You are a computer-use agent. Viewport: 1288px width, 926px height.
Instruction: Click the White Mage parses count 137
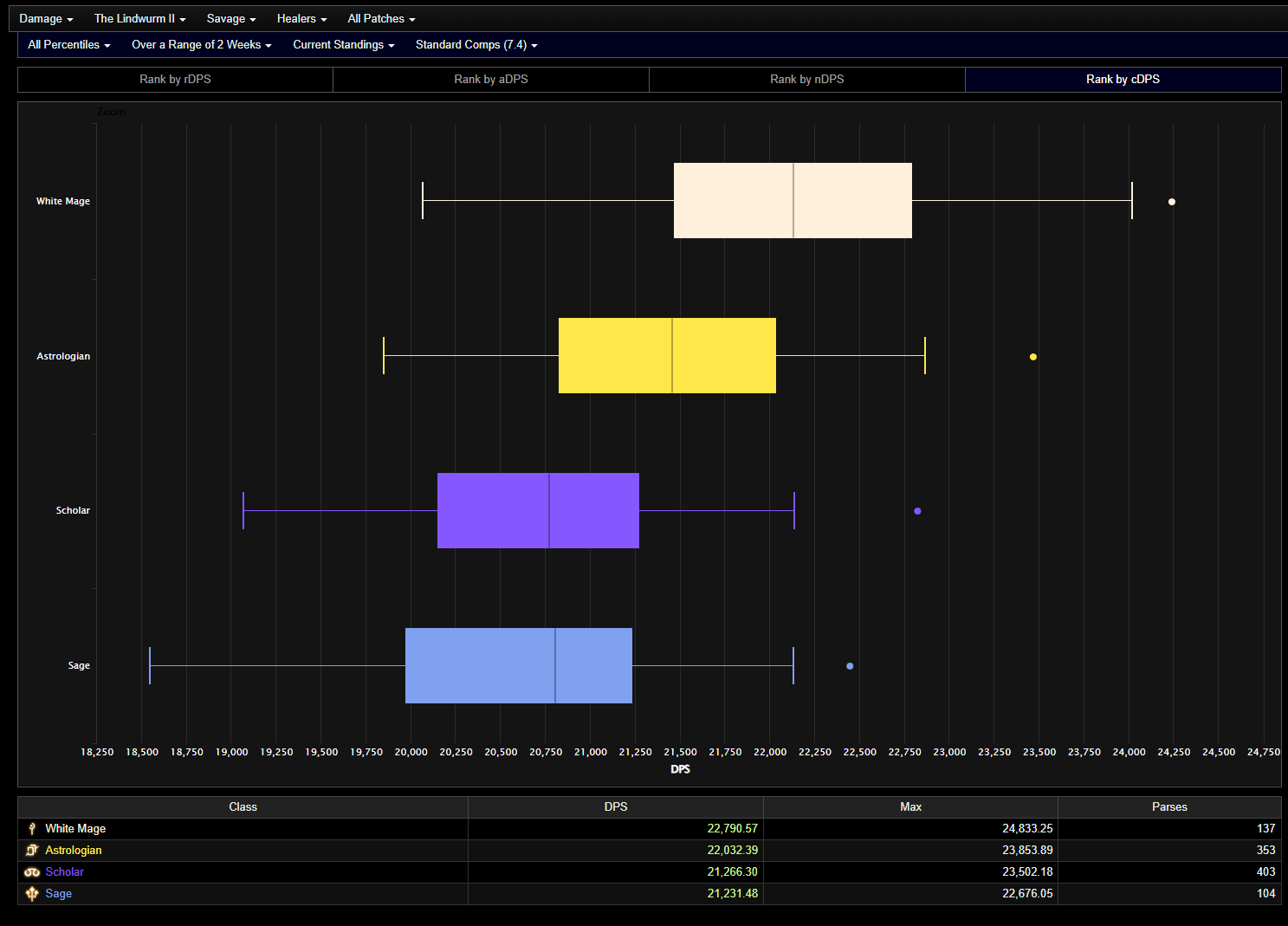coord(1266,829)
